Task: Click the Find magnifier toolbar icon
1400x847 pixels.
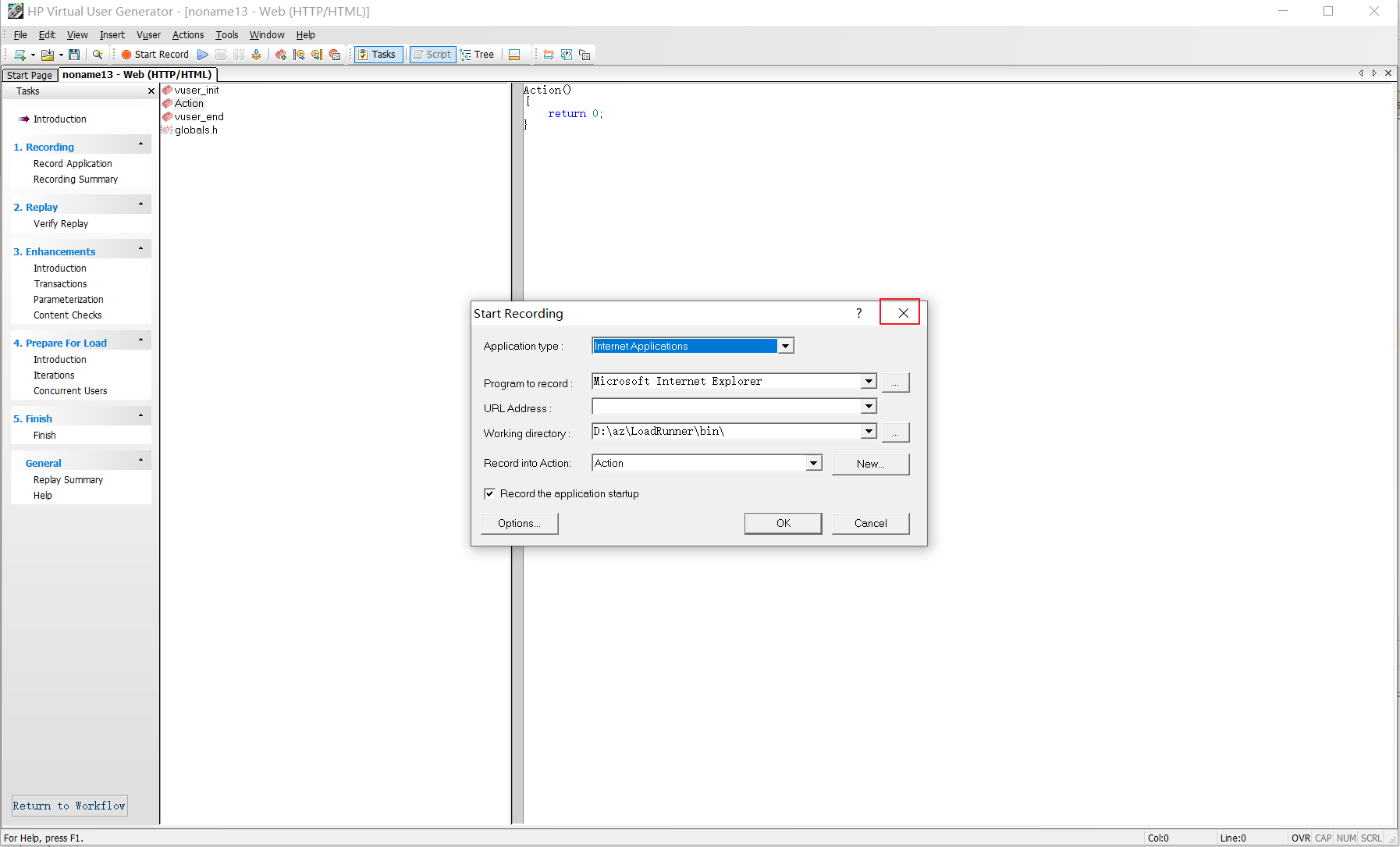Action: pos(98,55)
